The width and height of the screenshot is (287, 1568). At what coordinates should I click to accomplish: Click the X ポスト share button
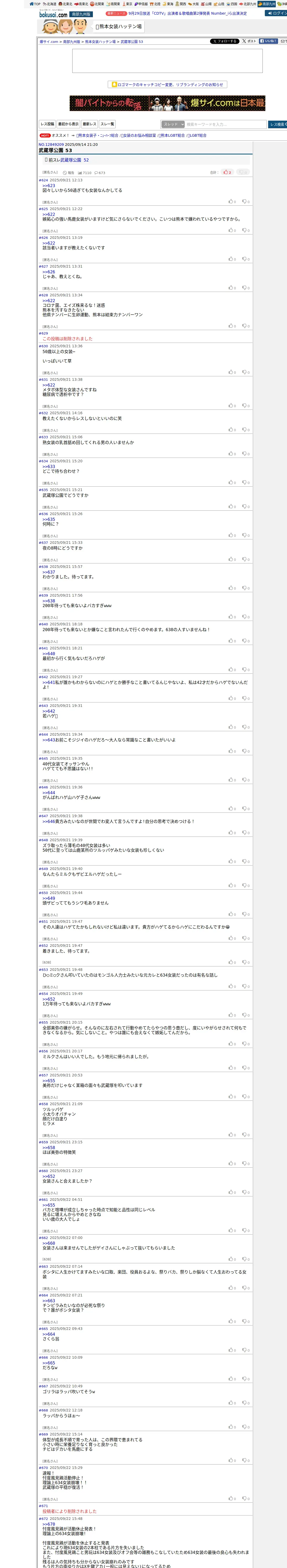pyautogui.click(x=249, y=41)
